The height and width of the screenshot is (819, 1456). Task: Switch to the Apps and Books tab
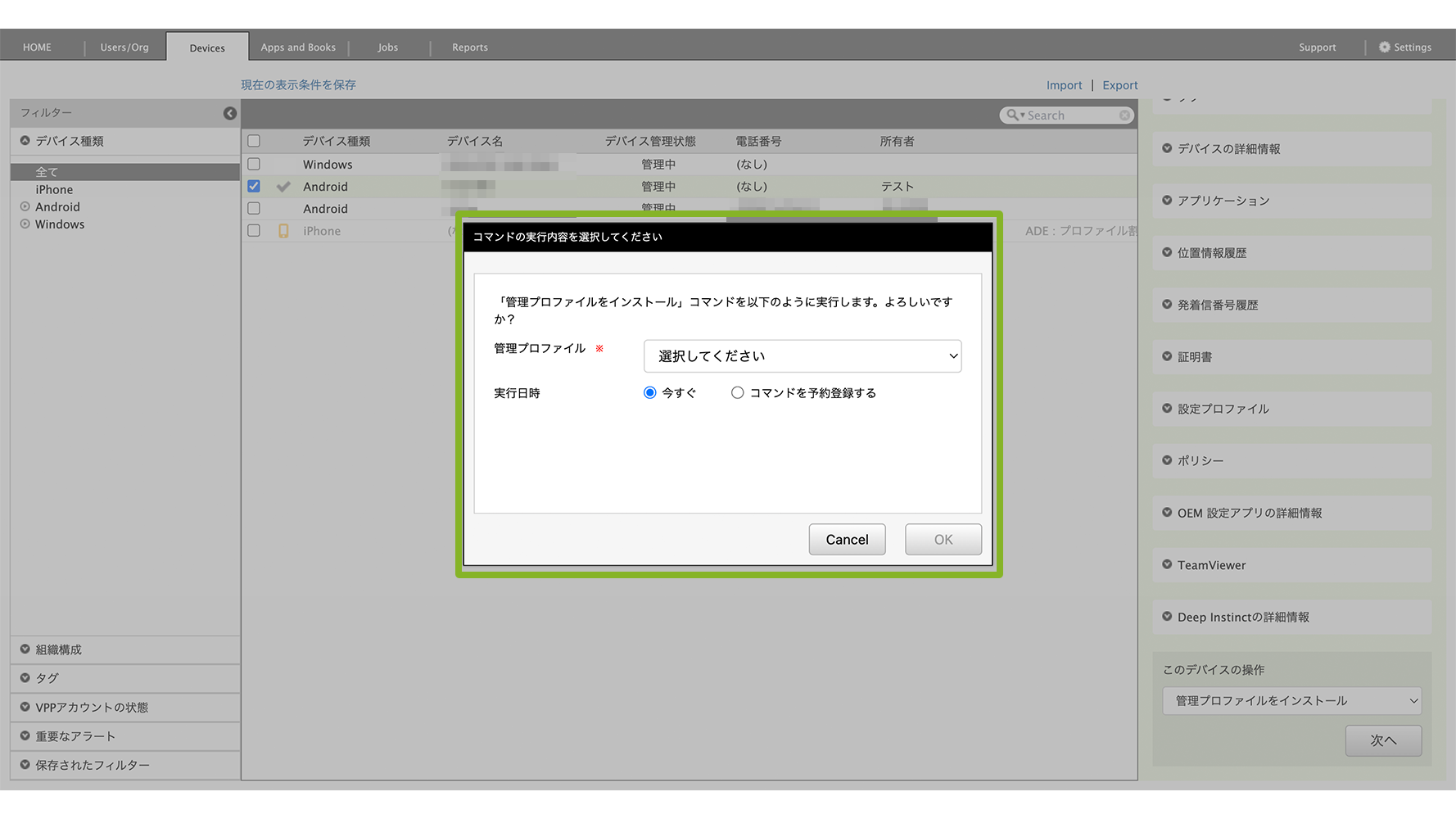click(x=298, y=48)
